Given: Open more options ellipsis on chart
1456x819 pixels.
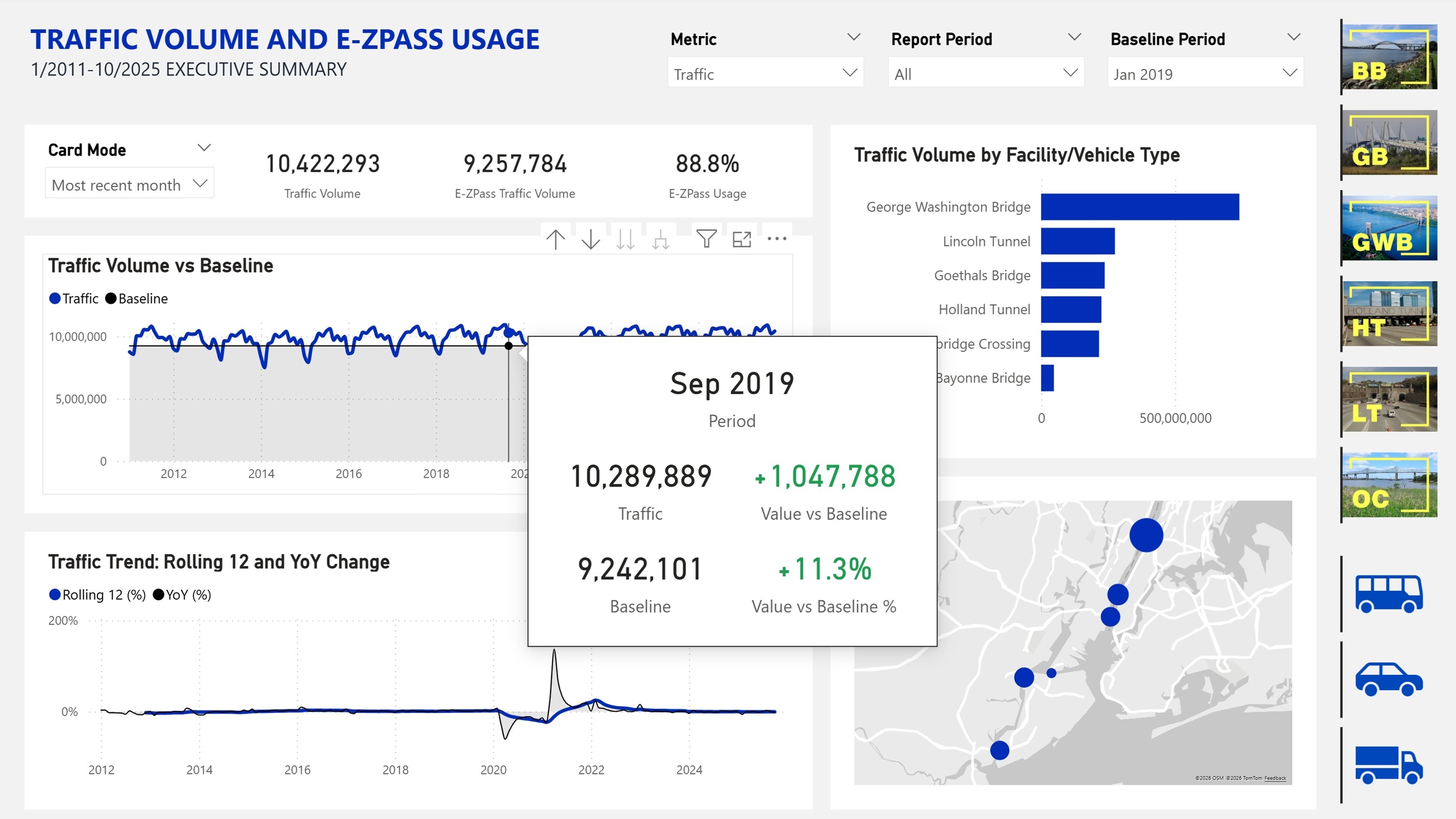Looking at the screenshot, I should (x=777, y=239).
